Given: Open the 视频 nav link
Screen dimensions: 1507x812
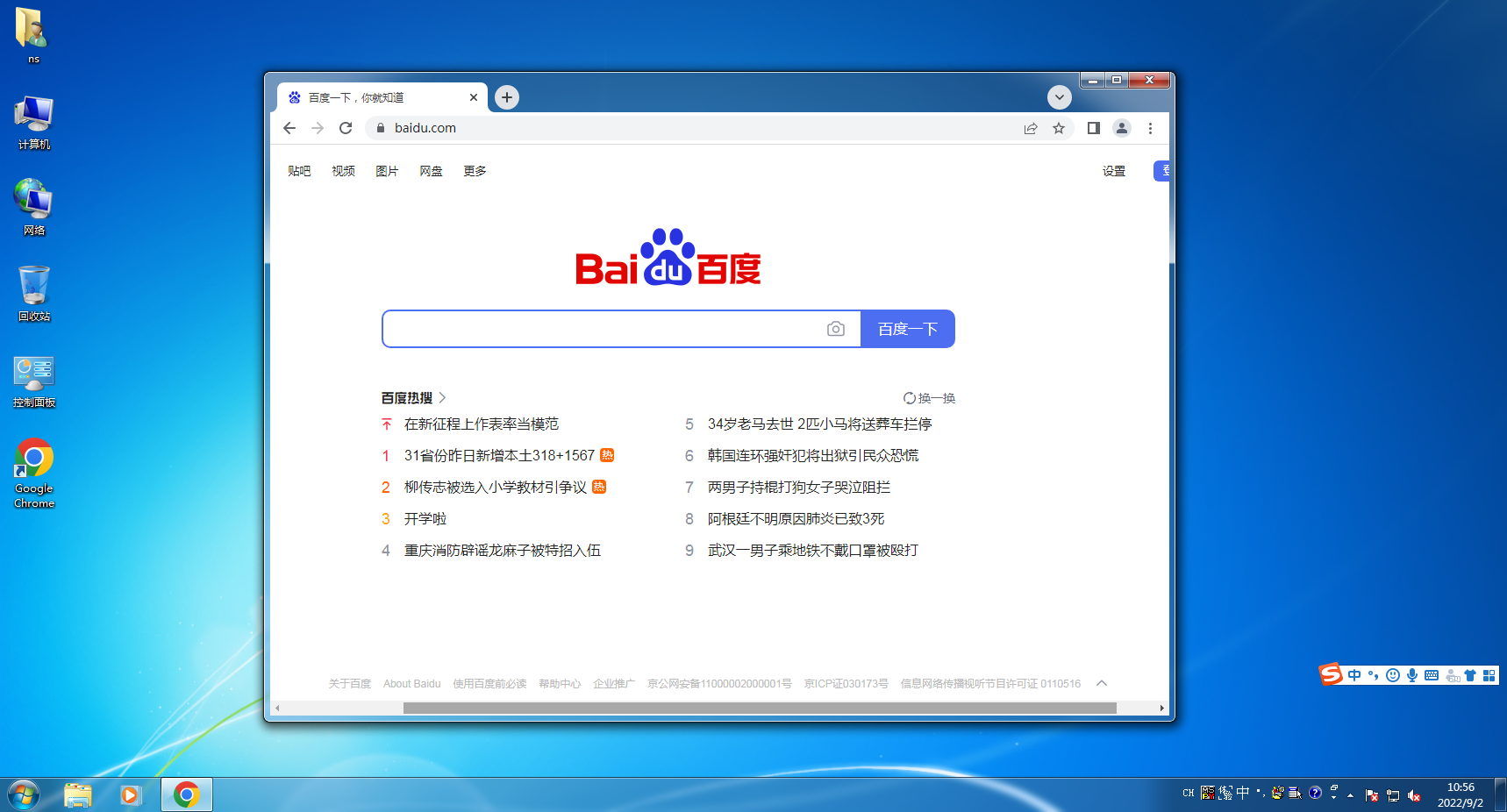Looking at the screenshot, I should tap(343, 171).
